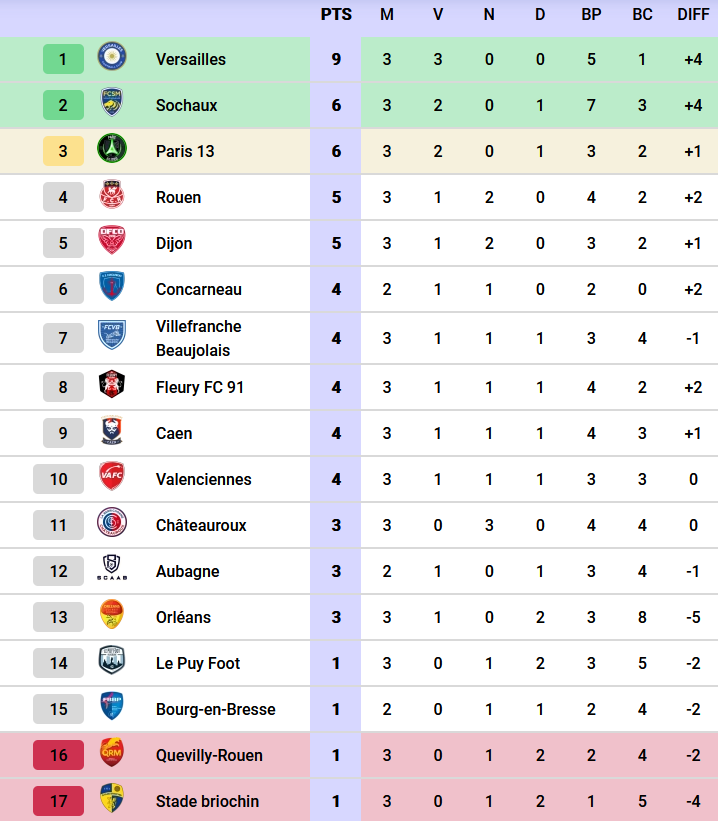The width and height of the screenshot is (718, 821).
Task: Click the DIFF column header
Action: coord(693,14)
